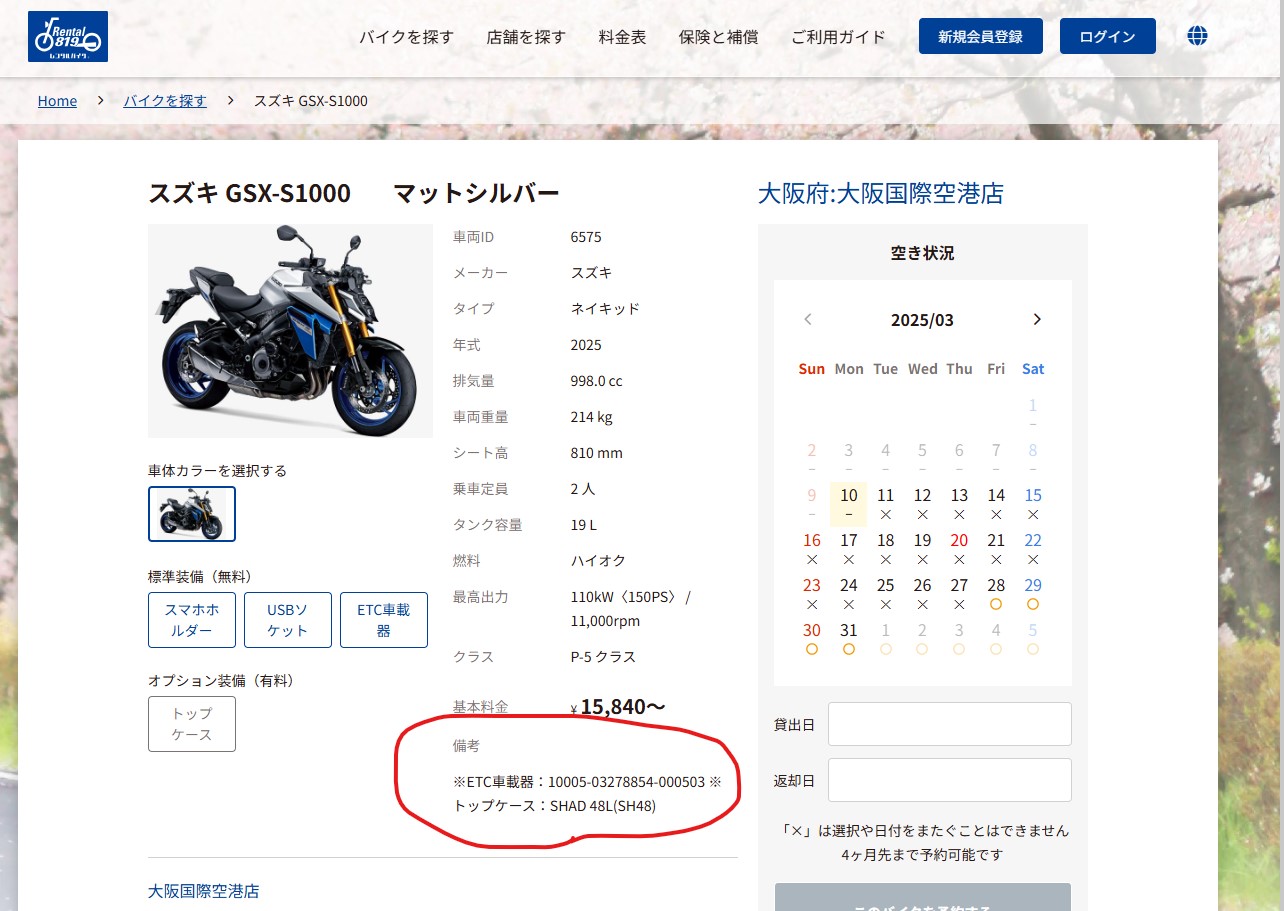Open the globe language selector
This screenshot has height=911, width=1284.
1197,36
